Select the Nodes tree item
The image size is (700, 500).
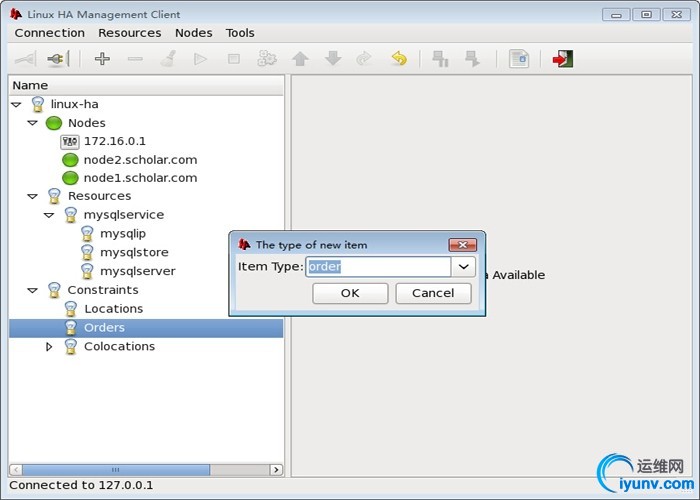[87, 123]
